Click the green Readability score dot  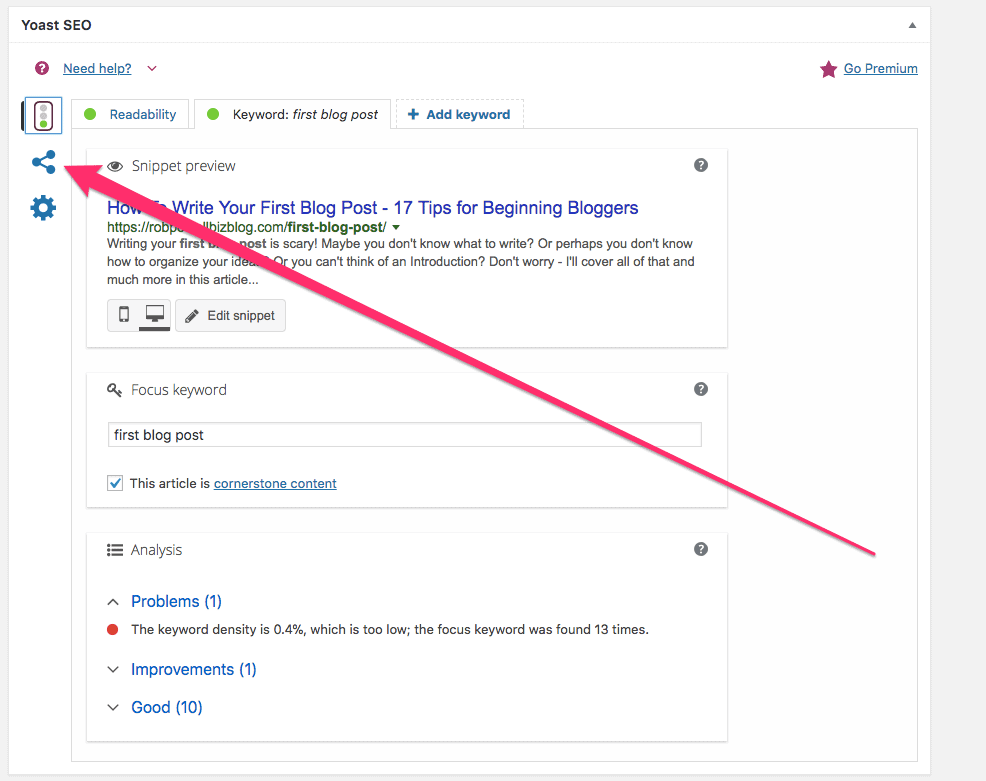pos(90,114)
